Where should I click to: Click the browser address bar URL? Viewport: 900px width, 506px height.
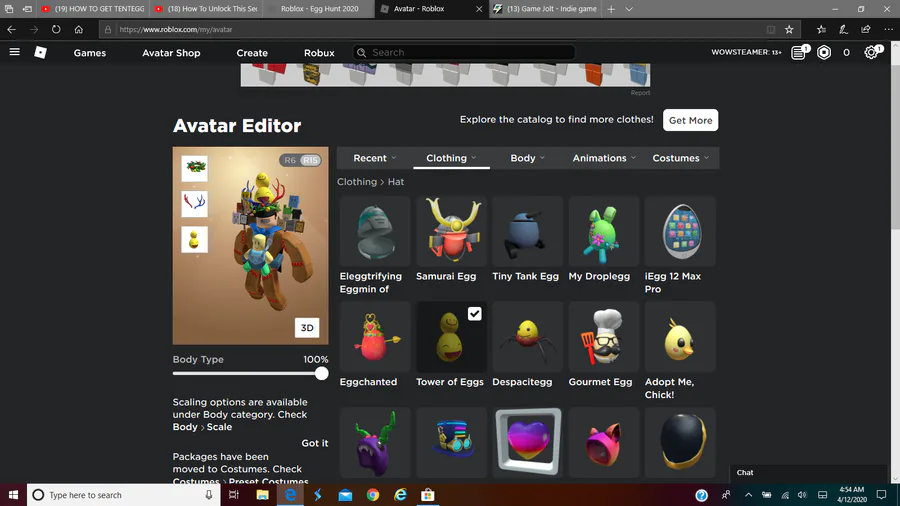[176, 29]
